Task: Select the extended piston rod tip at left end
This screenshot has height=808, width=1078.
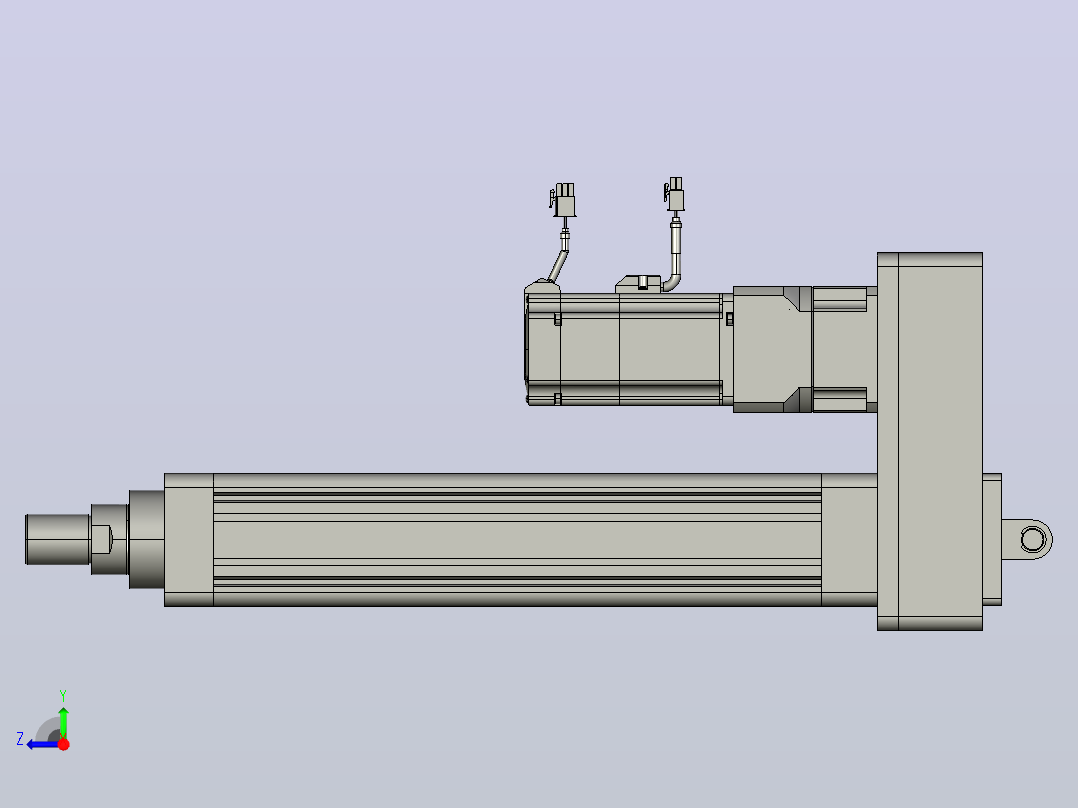Action: pyautogui.click(x=58, y=539)
